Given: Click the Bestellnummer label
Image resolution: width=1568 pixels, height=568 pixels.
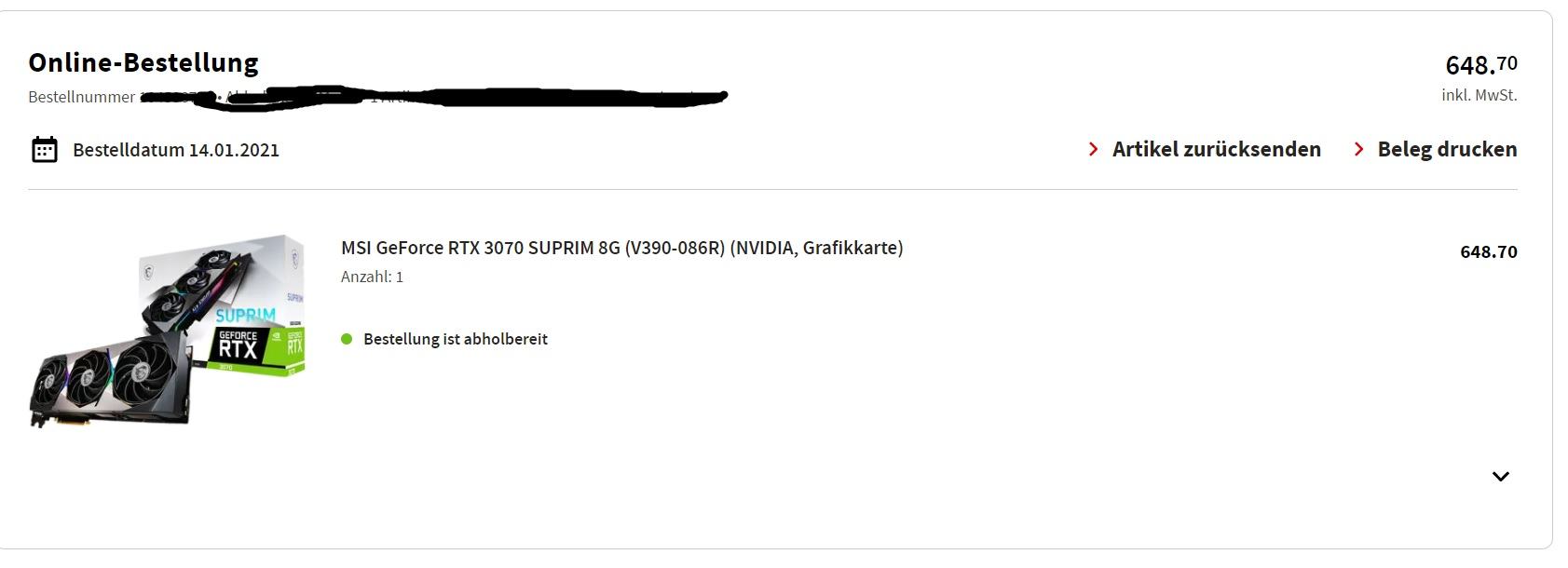Looking at the screenshot, I should click(82, 97).
